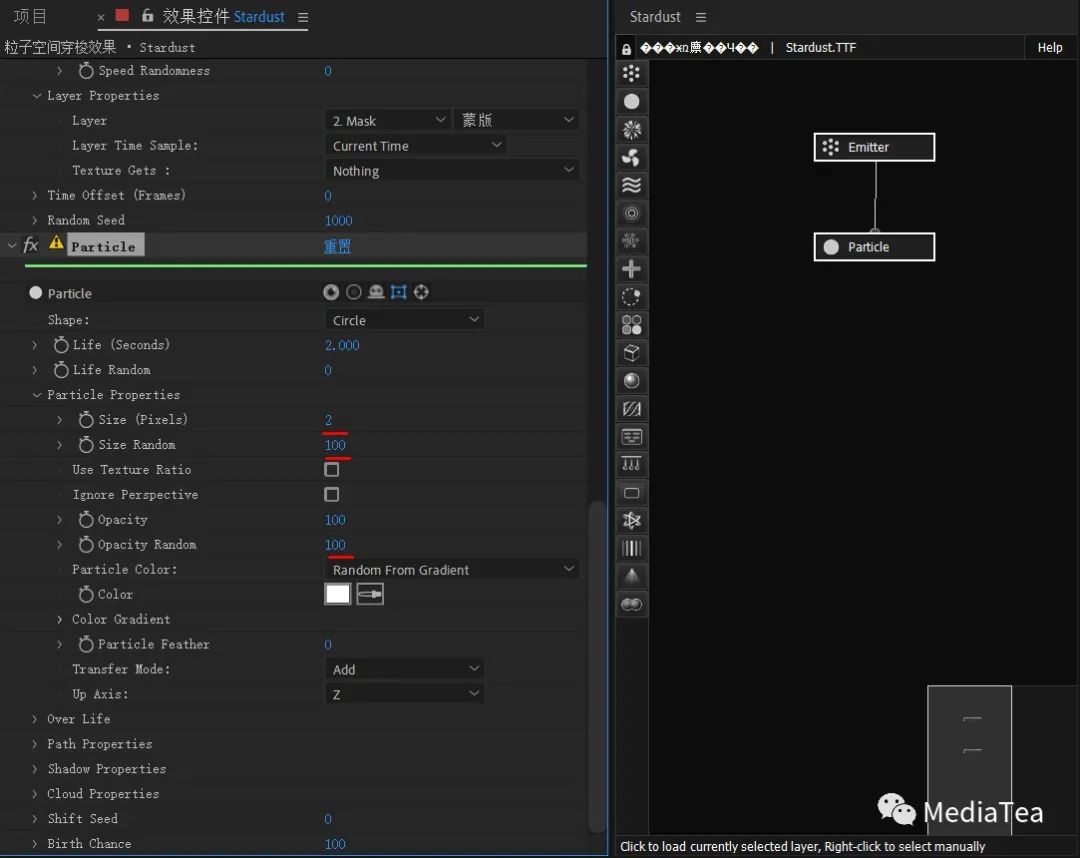The image size is (1080, 858).
Task: Click the crosshair preset icon beside Particle
Action: tap(422, 292)
